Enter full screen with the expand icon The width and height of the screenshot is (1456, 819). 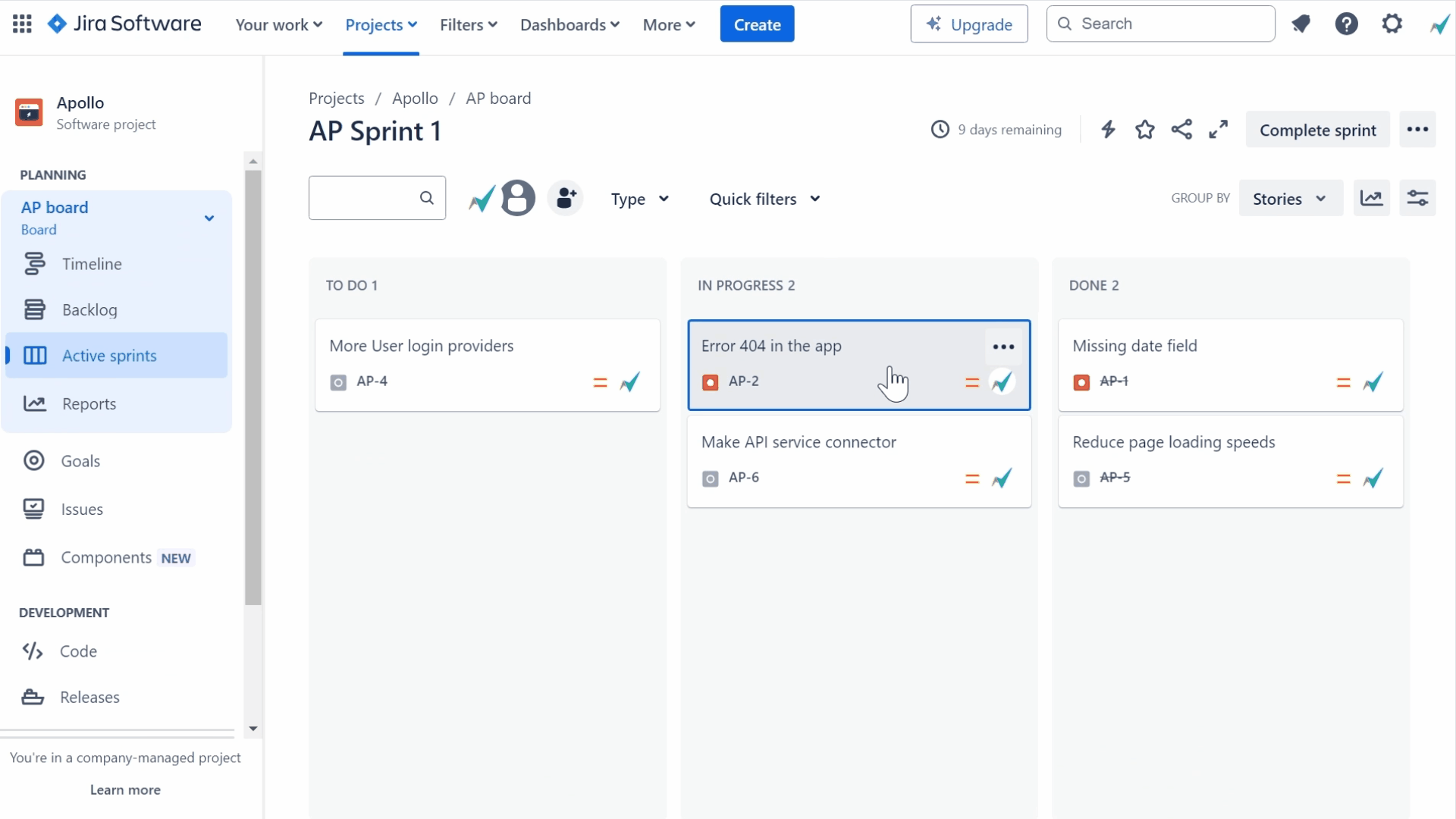tap(1219, 130)
